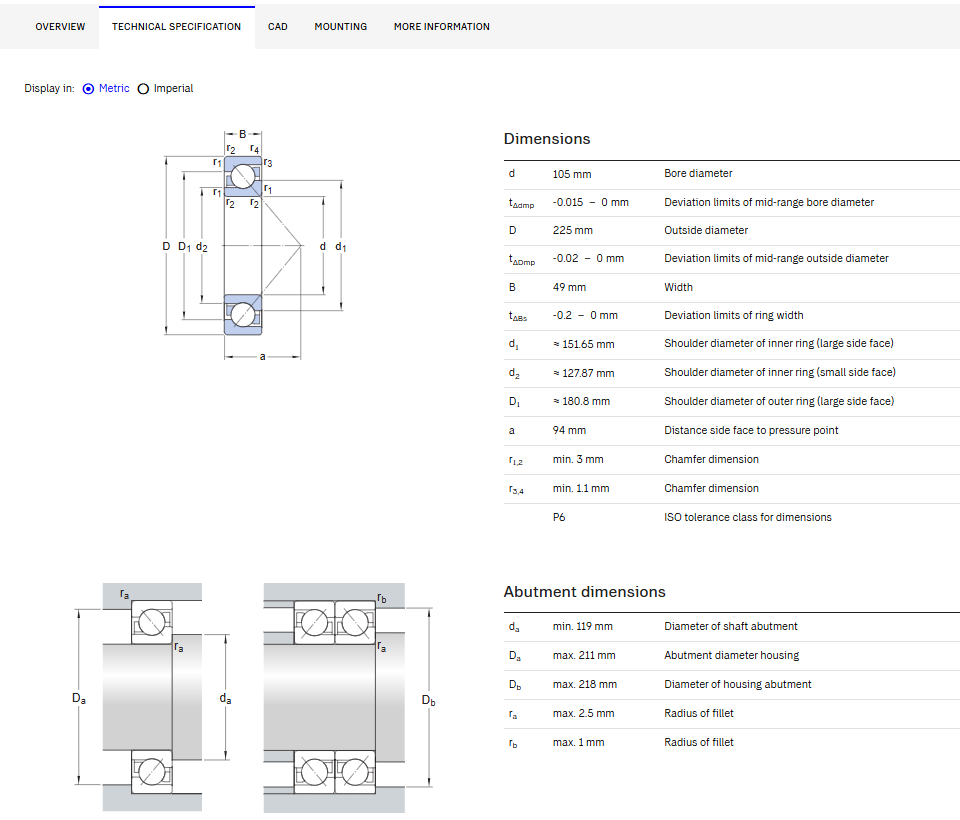Click the Outside diameter description

(x=706, y=230)
